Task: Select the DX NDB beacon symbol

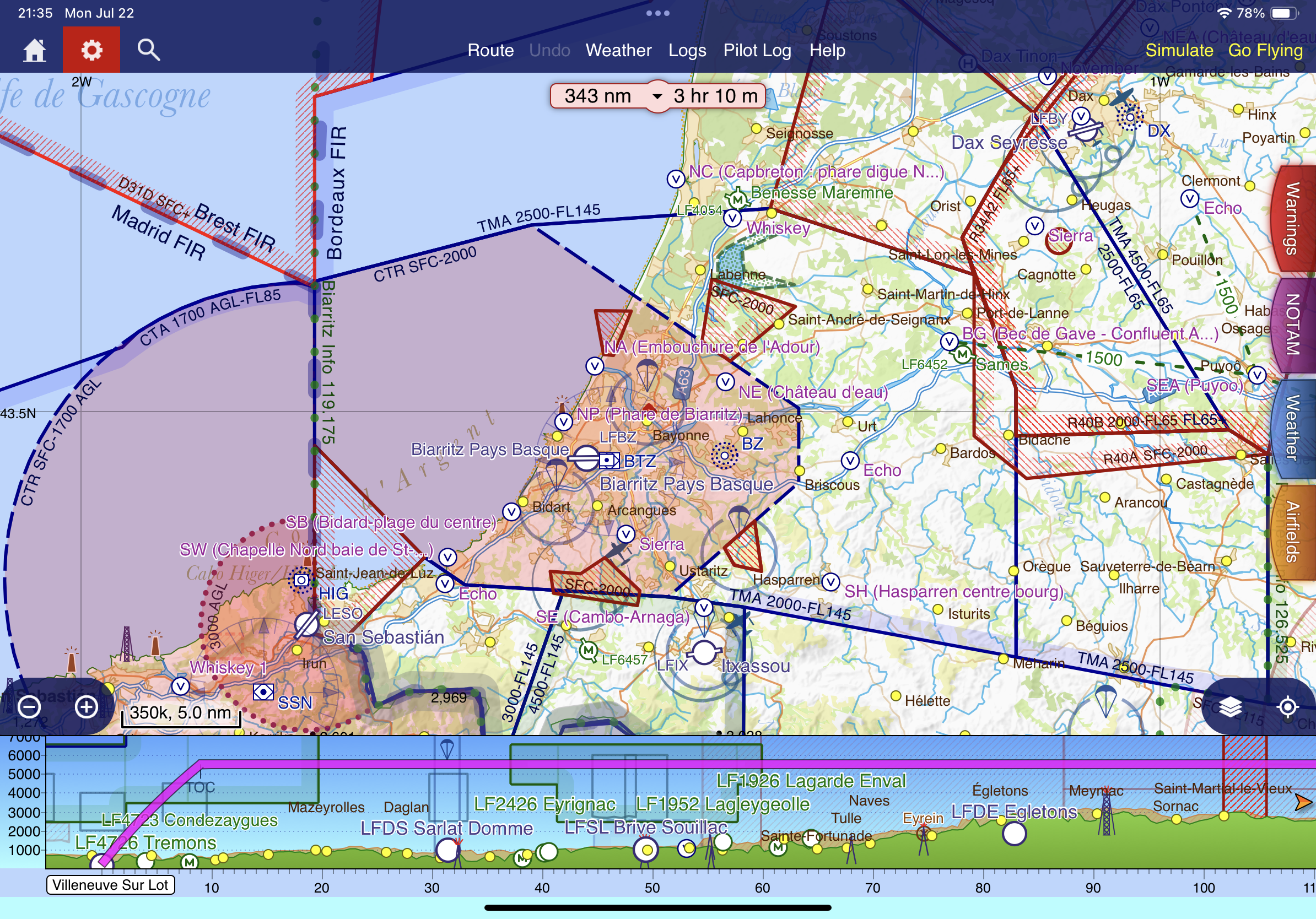Action: [1130, 117]
